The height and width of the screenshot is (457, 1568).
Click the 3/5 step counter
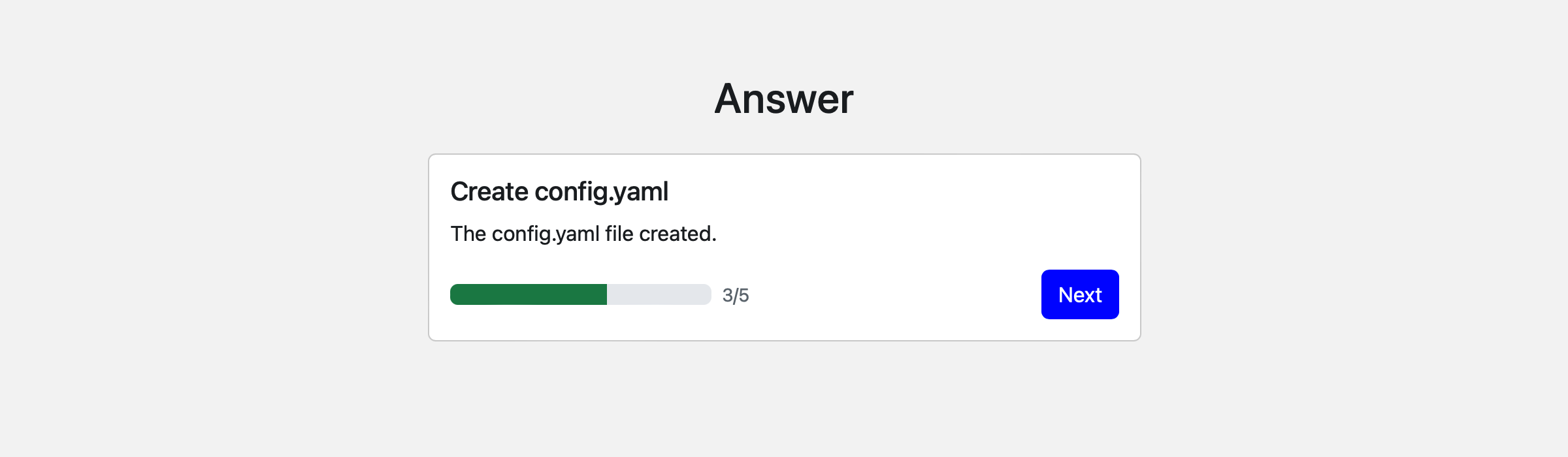coord(735,294)
